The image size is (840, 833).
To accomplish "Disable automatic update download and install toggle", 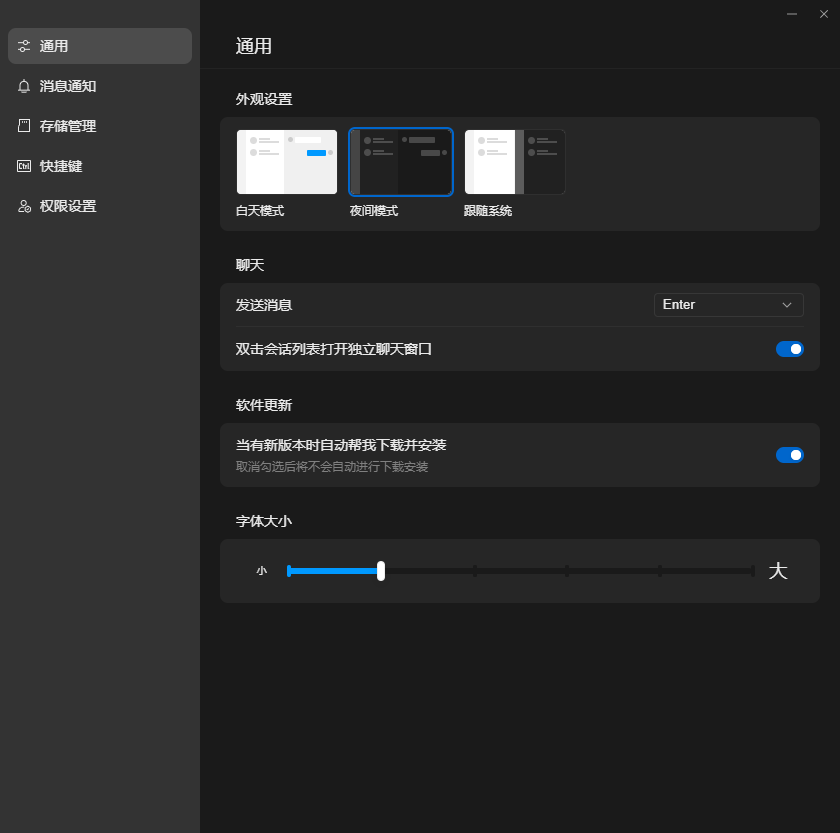I will (x=790, y=455).
